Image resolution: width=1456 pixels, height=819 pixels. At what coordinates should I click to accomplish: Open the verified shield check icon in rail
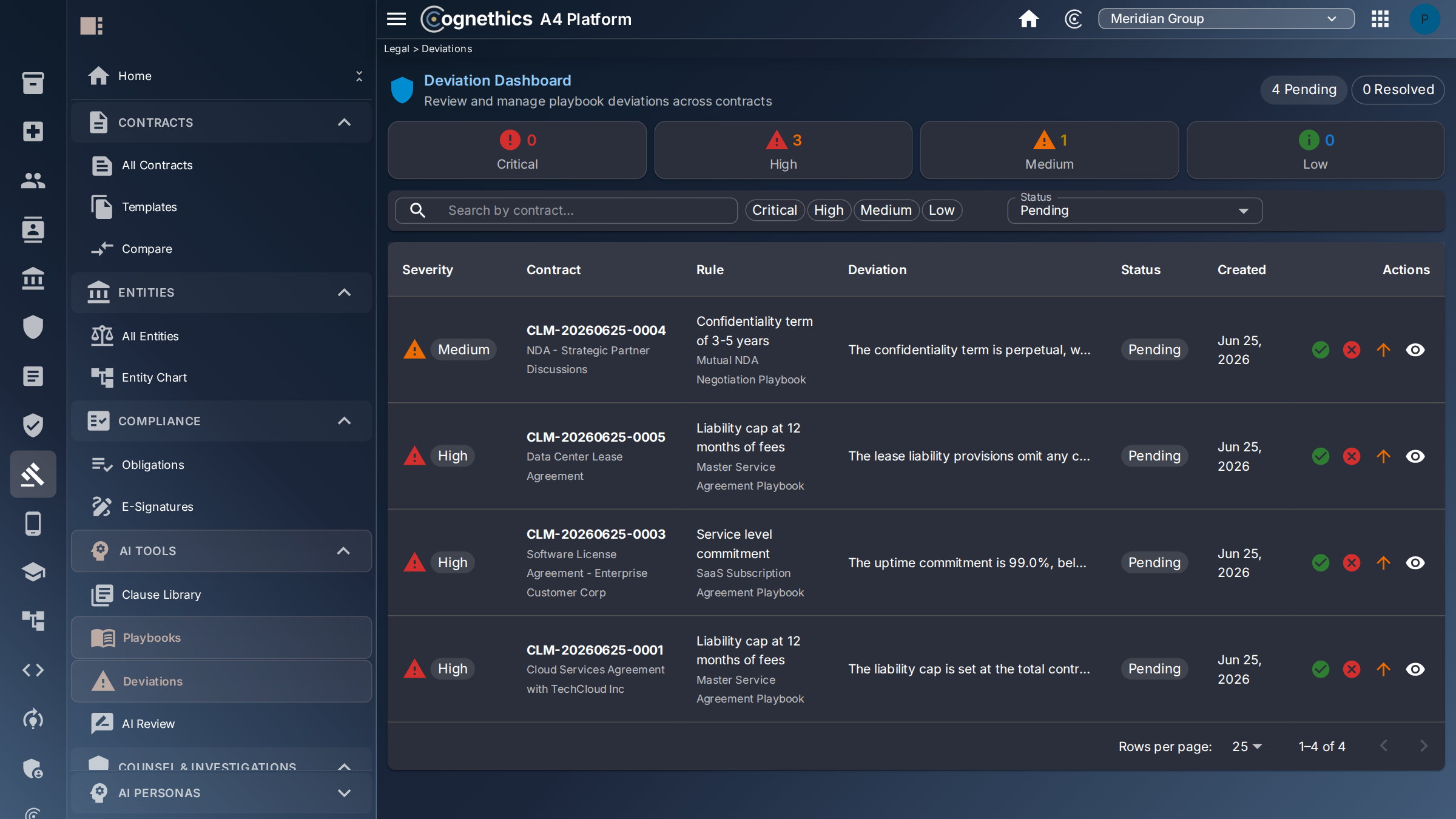(x=33, y=425)
